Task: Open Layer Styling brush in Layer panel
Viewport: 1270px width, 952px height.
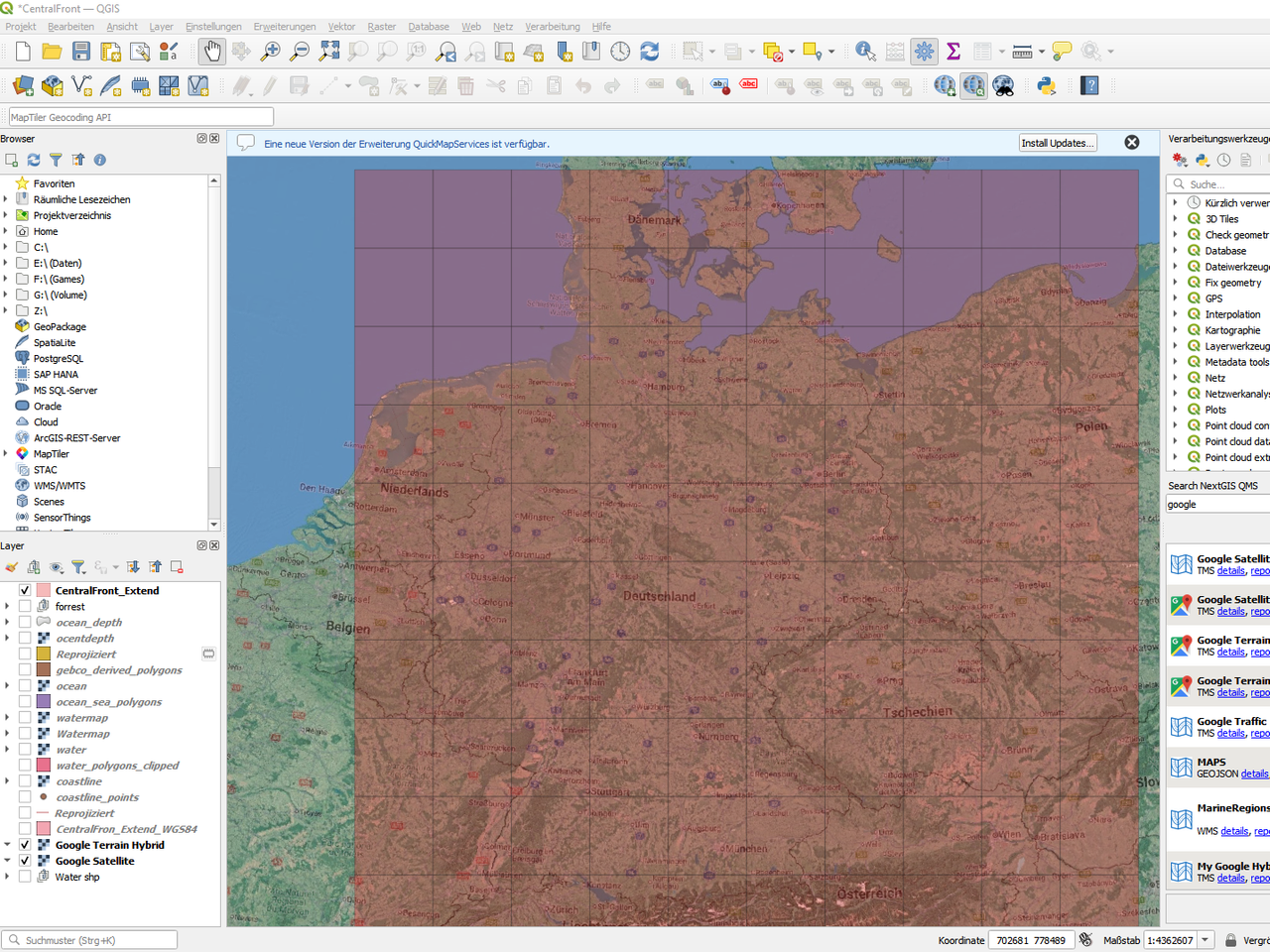Action: tap(12, 567)
